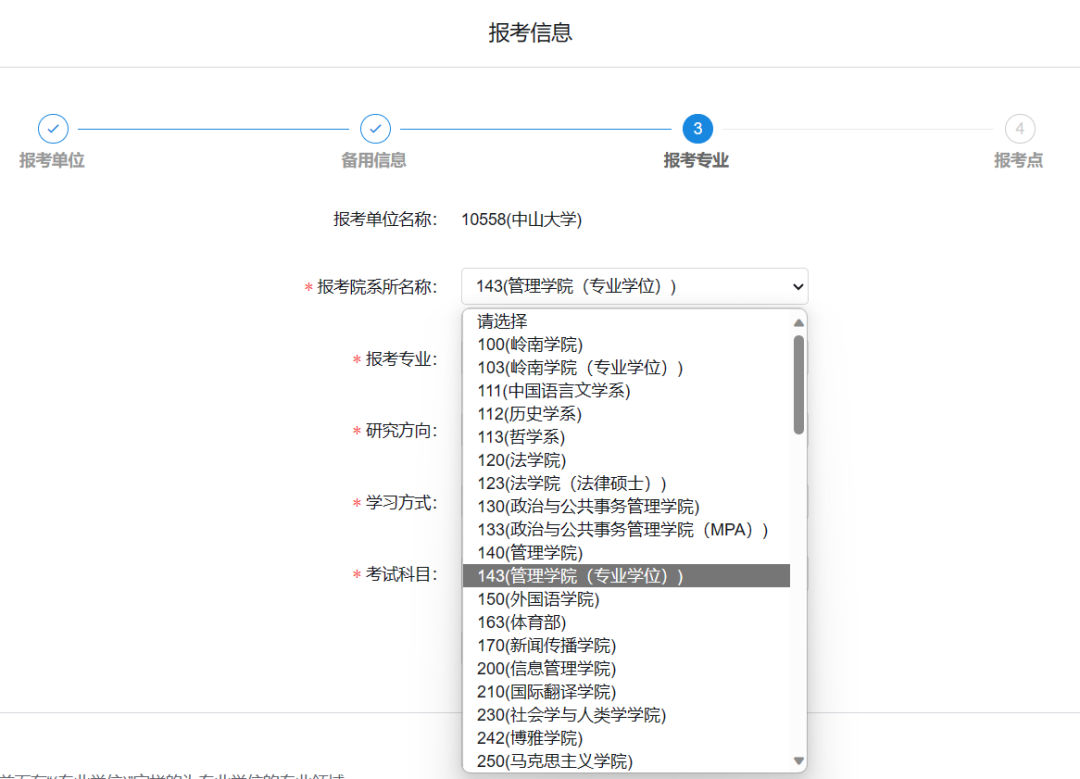Click the dropdown list scroll up arrow
This screenshot has width=1080, height=779.
[798, 323]
